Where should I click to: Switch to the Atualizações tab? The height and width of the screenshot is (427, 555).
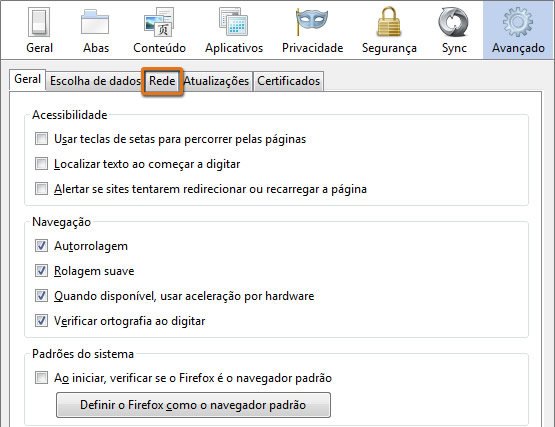point(216,81)
